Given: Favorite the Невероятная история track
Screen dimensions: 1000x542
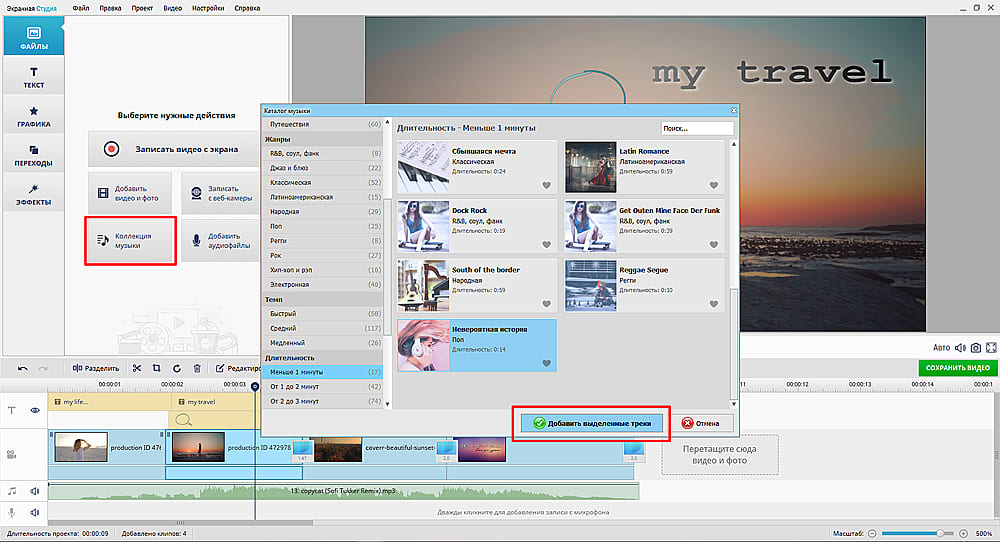Looking at the screenshot, I should 547,363.
